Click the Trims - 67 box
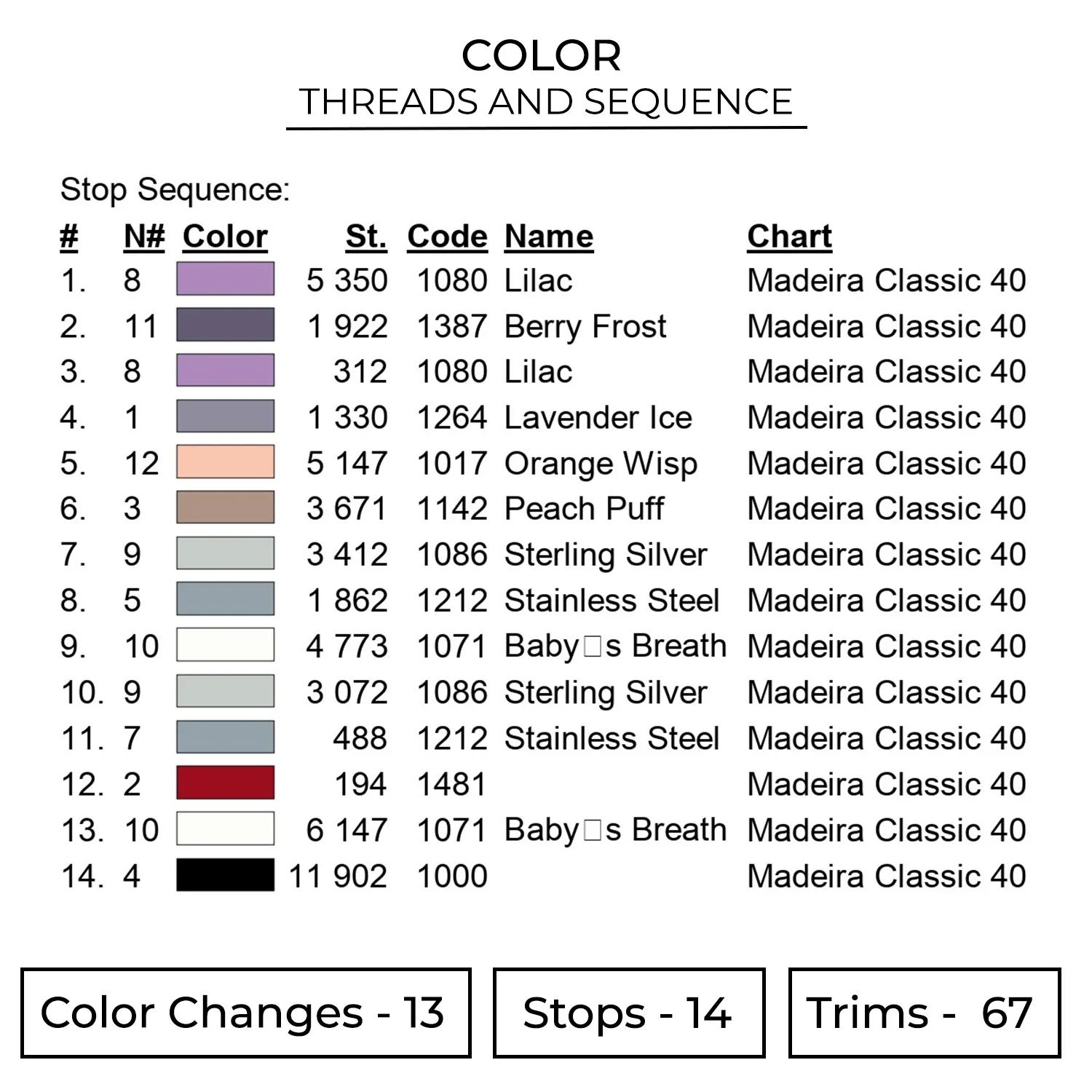Viewport: 1092px width, 1092px height. (925, 1013)
